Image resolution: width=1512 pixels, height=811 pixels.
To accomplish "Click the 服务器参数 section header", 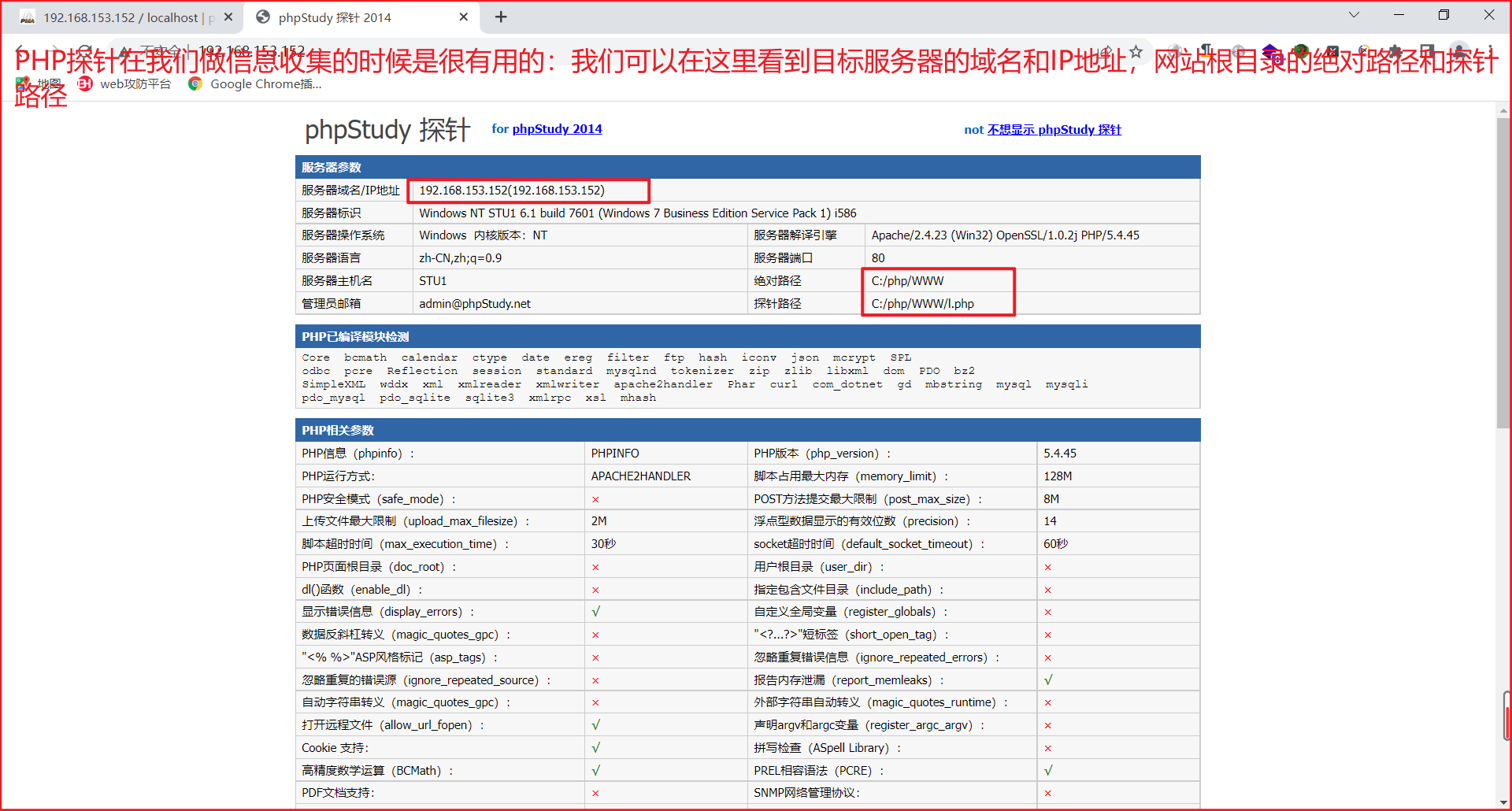I will point(747,167).
